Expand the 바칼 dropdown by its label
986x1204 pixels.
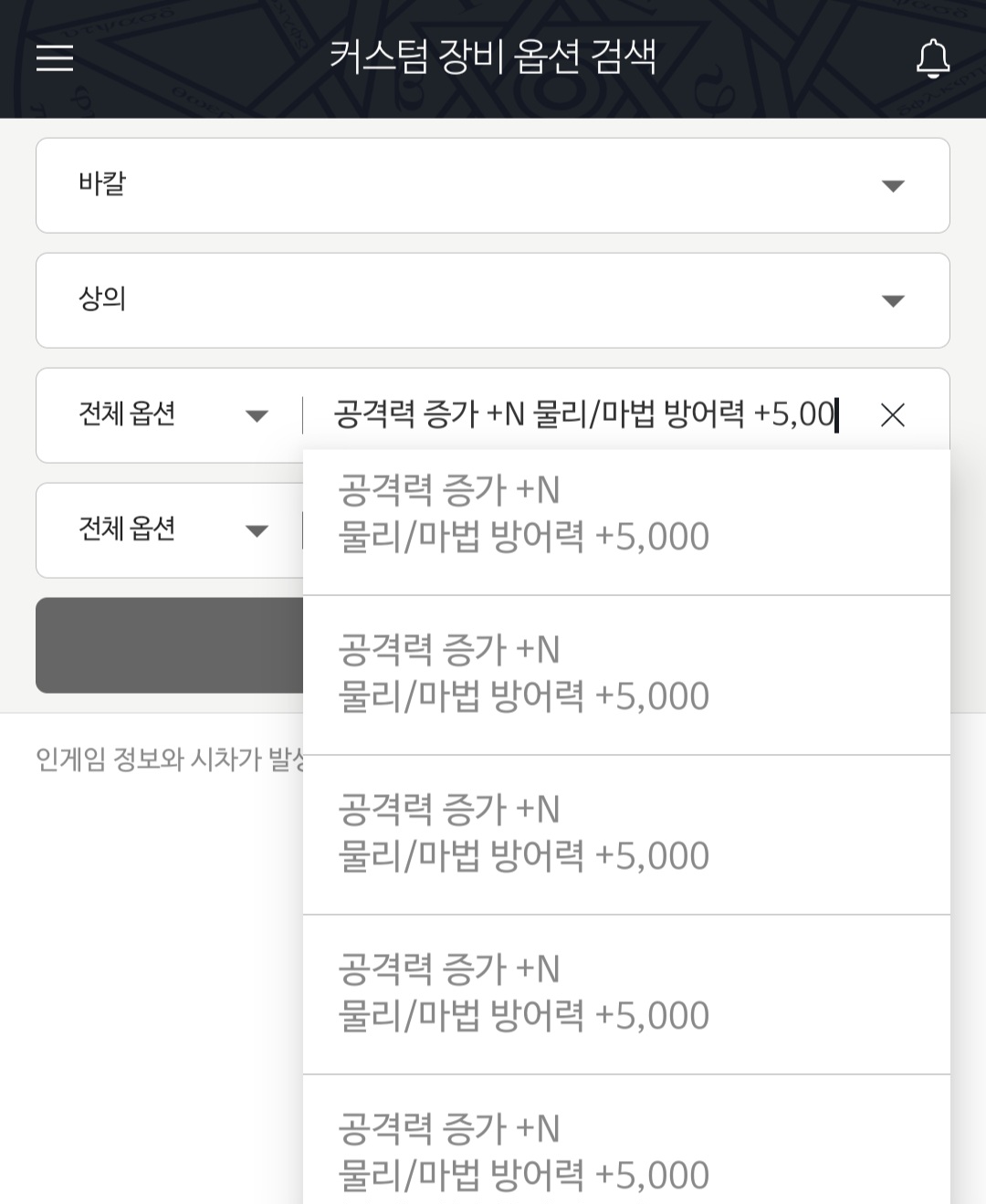click(x=102, y=184)
